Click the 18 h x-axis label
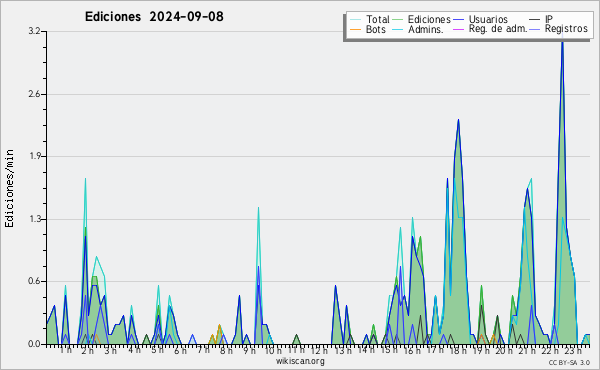Viewport: 600px width, 370px height. (458, 351)
